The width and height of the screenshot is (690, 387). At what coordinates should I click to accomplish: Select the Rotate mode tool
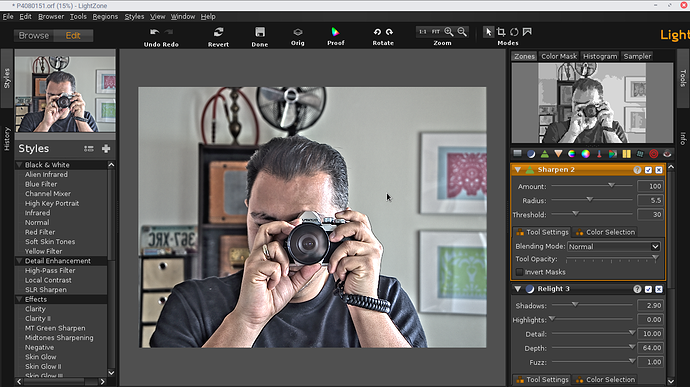(514, 32)
